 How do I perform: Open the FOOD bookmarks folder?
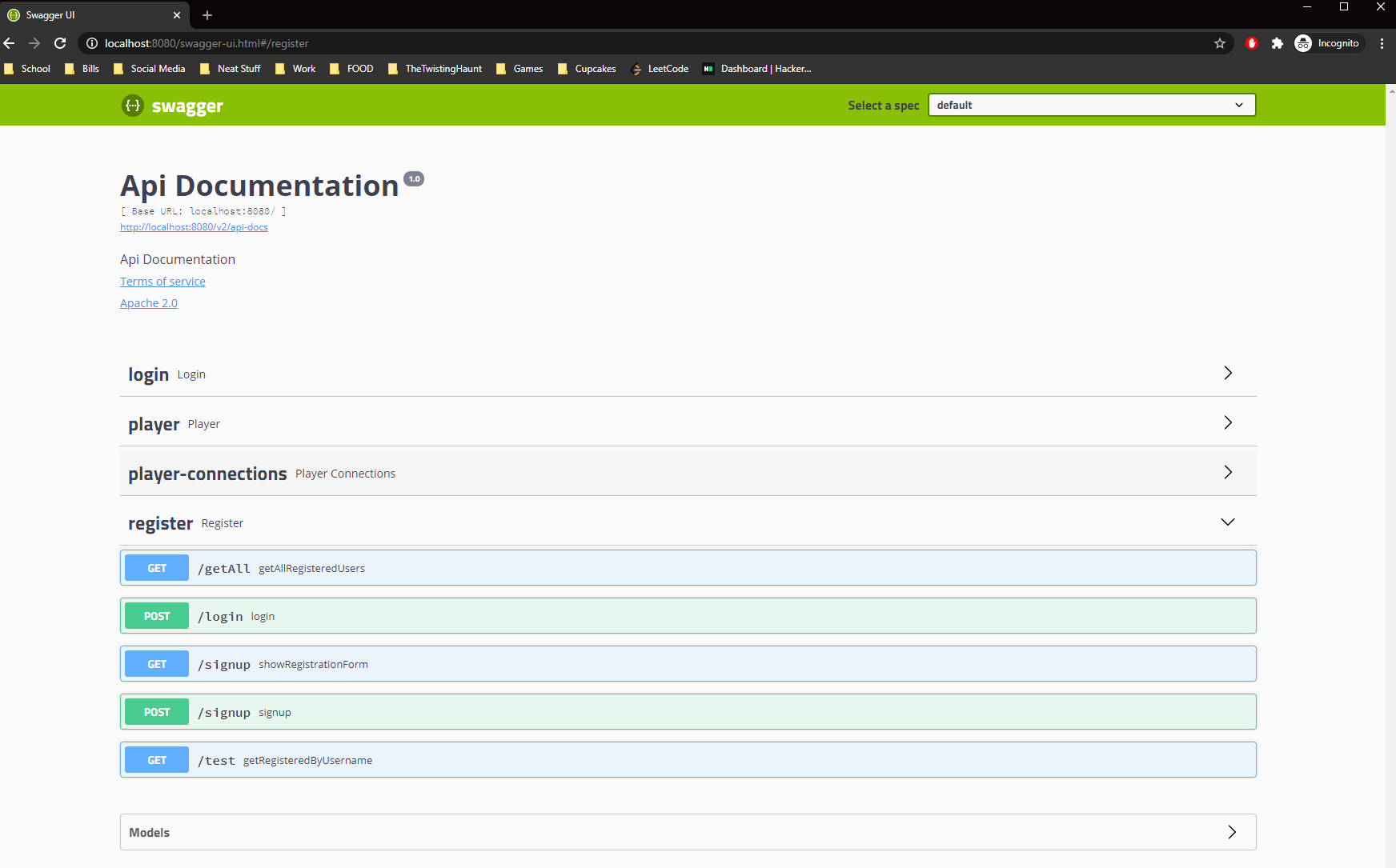pyautogui.click(x=351, y=69)
